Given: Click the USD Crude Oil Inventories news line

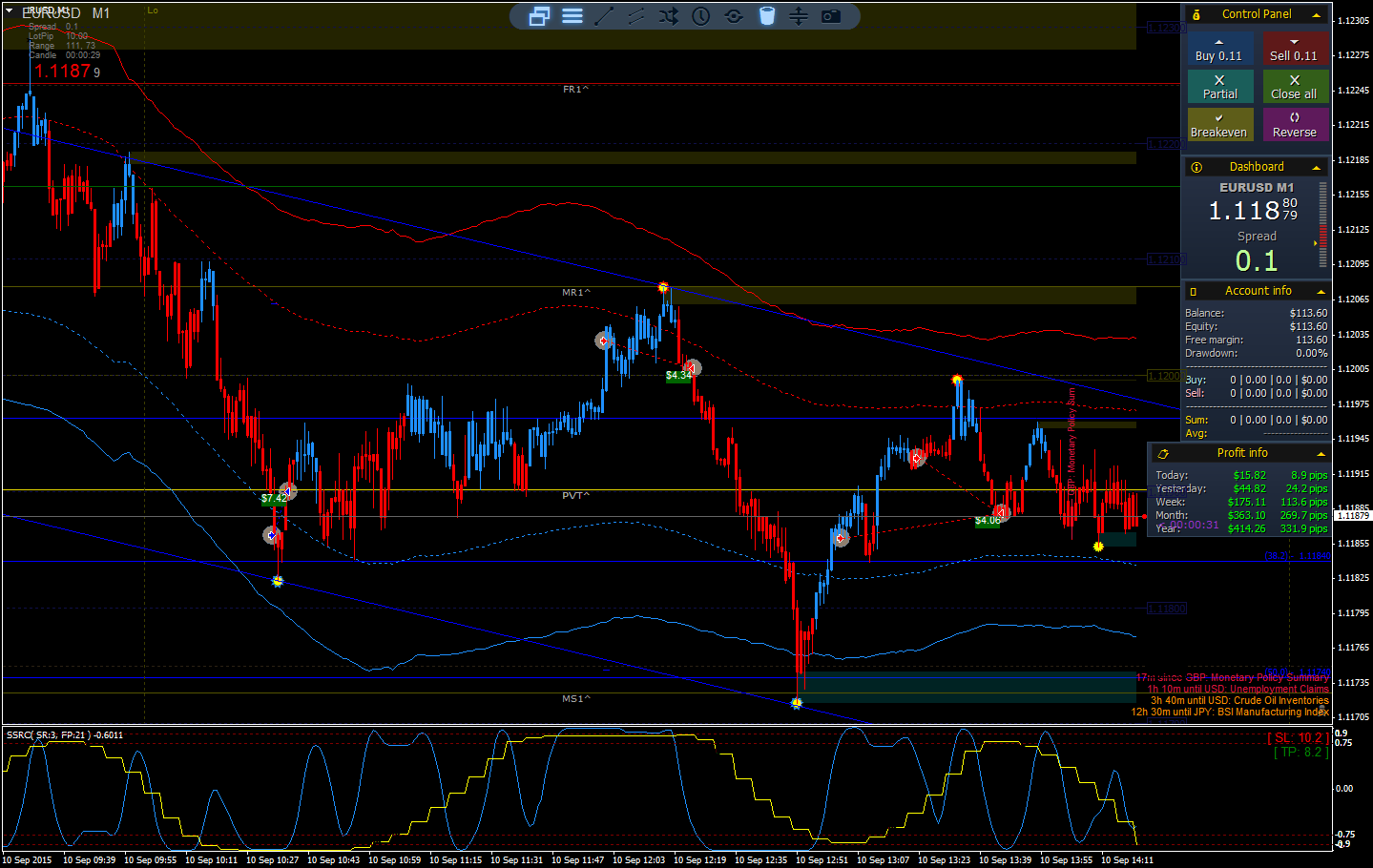Looking at the screenshot, I should point(1239,700).
